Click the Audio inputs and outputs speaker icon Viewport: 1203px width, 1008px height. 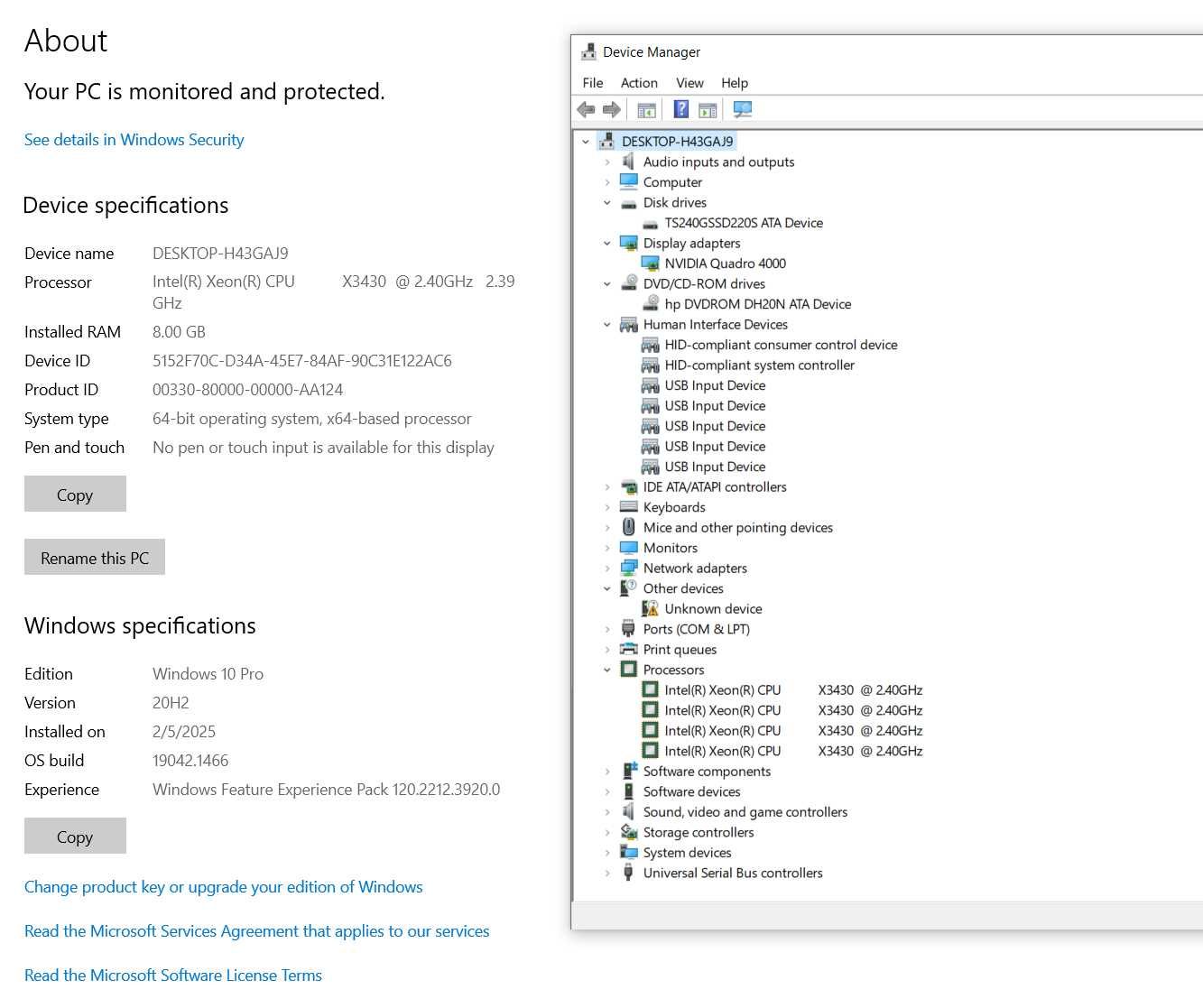click(x=628, y=162)
